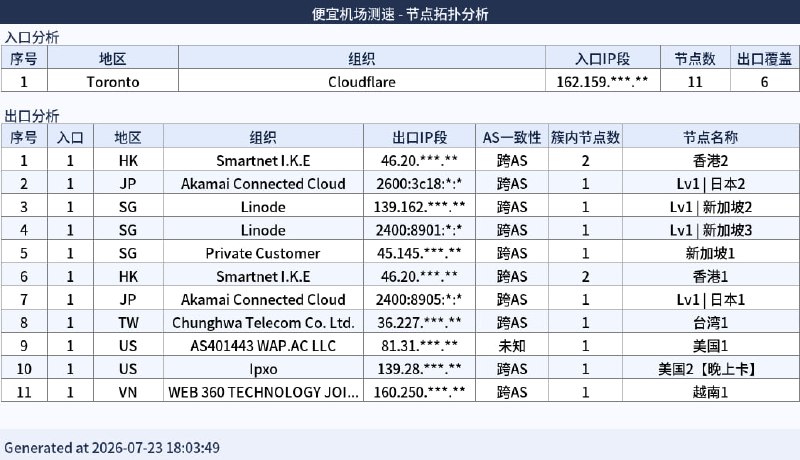Click the 入口IP段 column header
800x460 pixels.
[603, 58]
